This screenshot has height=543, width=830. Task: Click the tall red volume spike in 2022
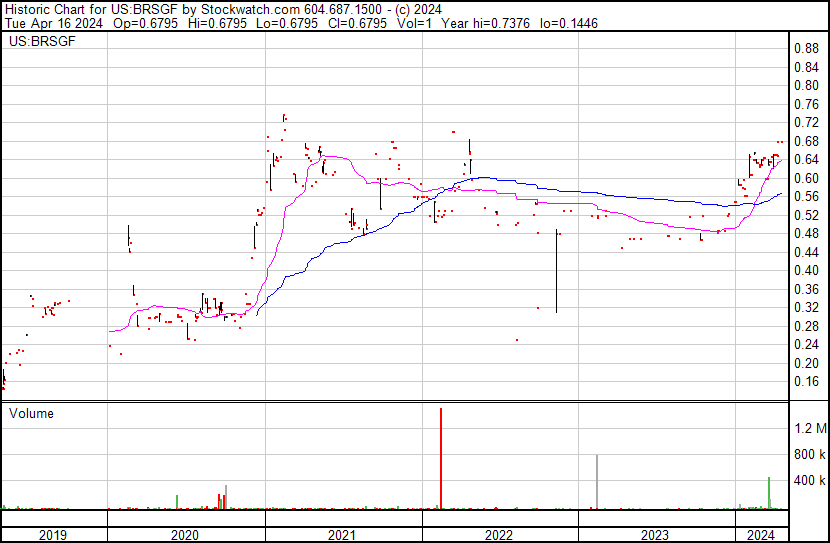pos(441,458)
